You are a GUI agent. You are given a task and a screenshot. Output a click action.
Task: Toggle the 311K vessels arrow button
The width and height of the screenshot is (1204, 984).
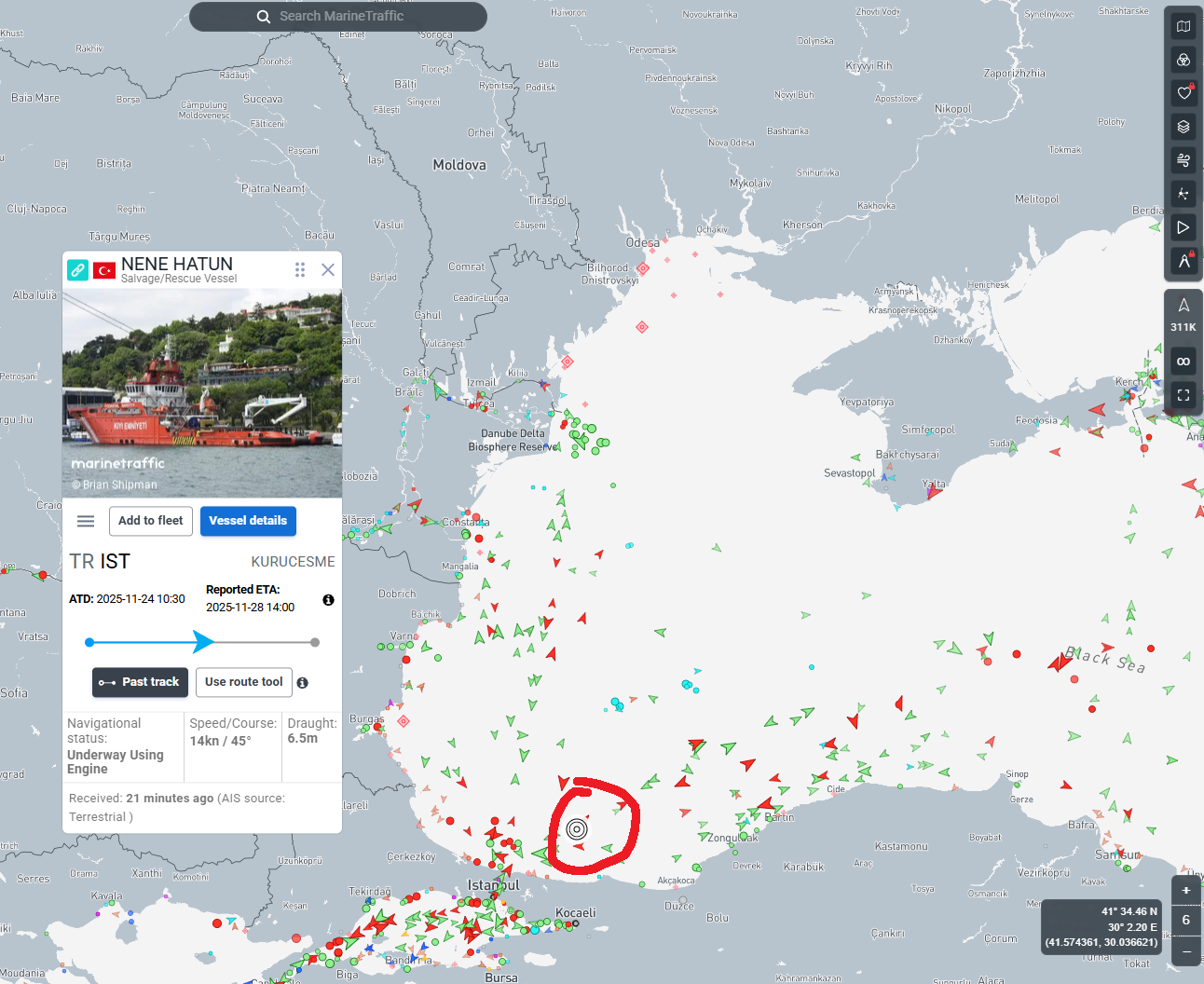(x=1183, y=314)
